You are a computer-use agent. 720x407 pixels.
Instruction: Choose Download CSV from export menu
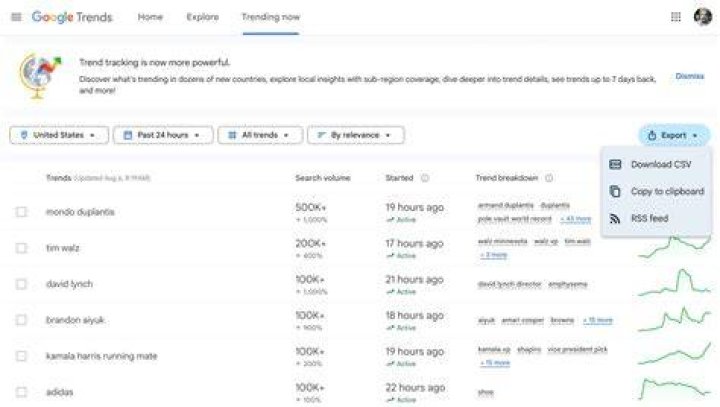click(x=656, y=164)
